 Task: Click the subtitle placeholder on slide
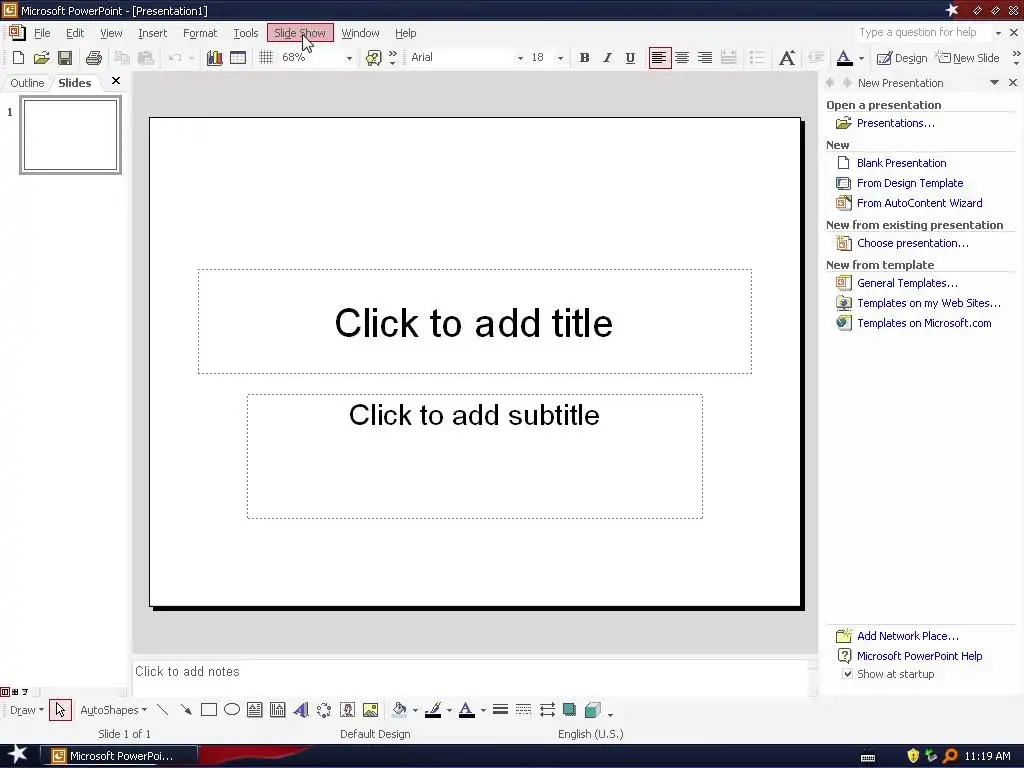click(x=475, y=456)
